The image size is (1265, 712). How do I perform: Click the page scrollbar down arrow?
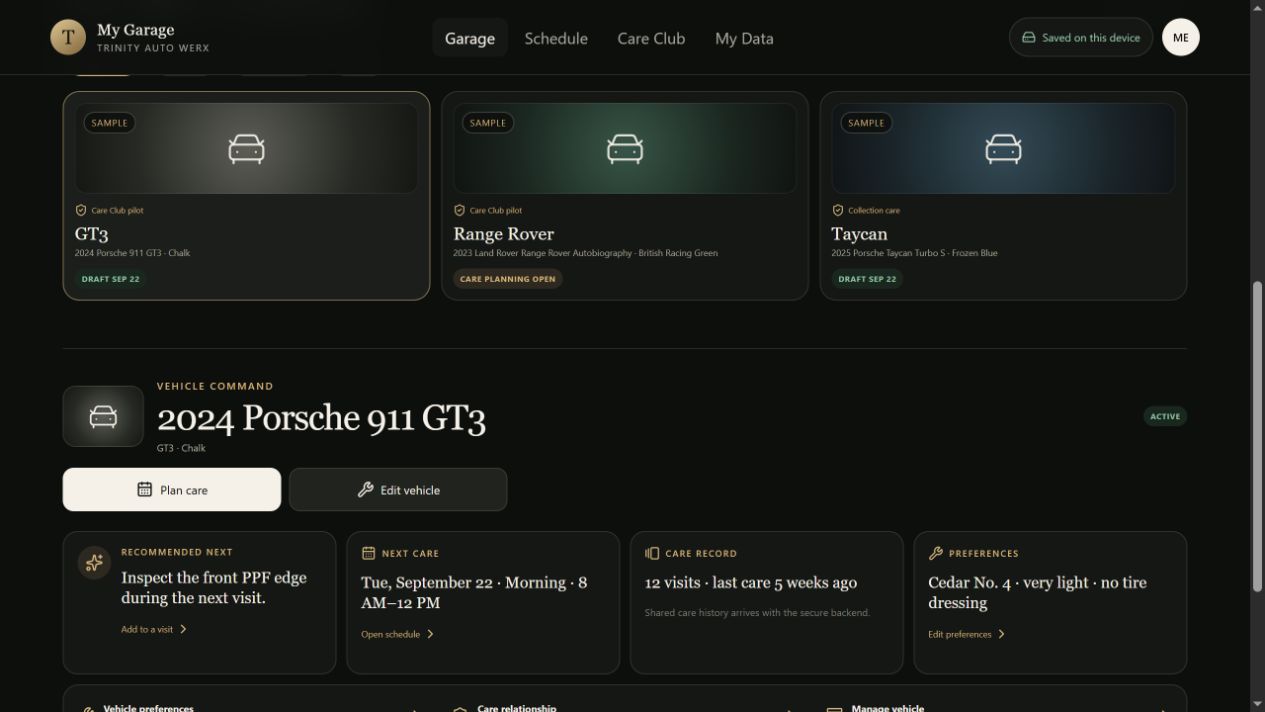pos(1258,705)
